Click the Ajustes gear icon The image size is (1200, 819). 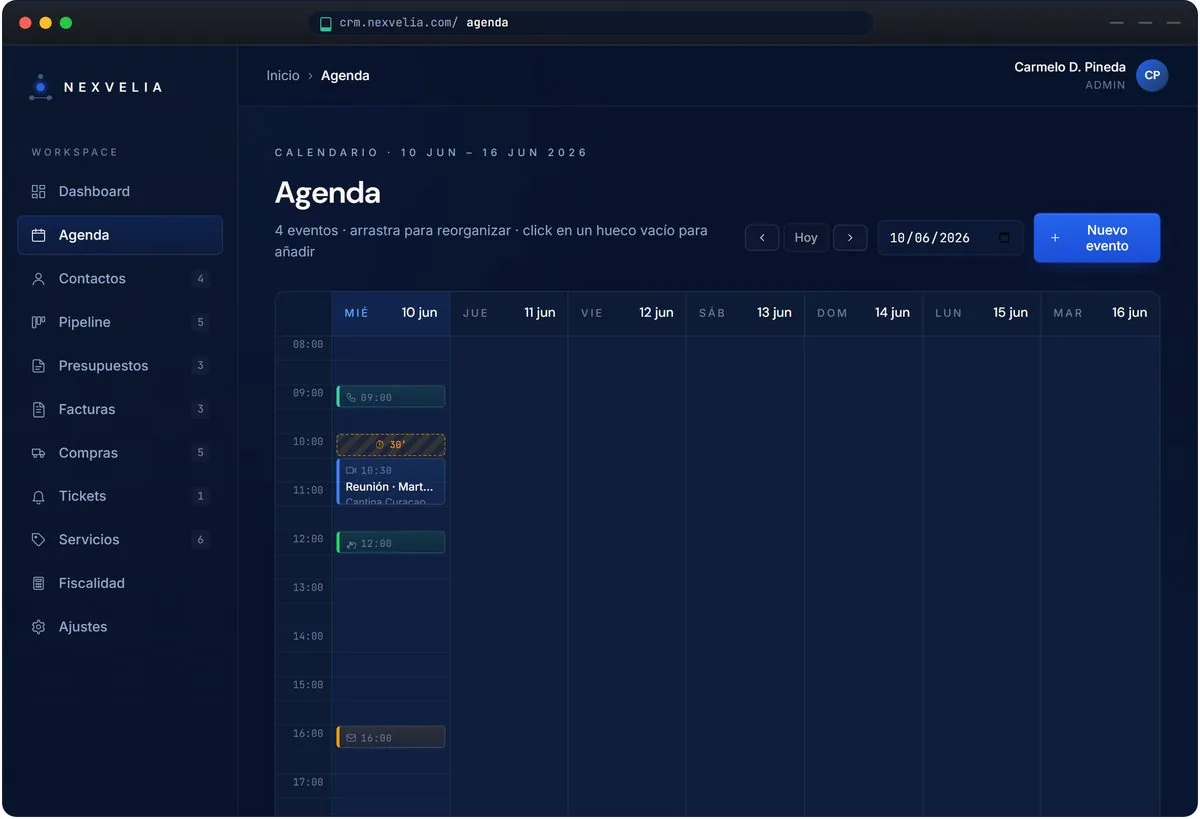coord(38,627)
